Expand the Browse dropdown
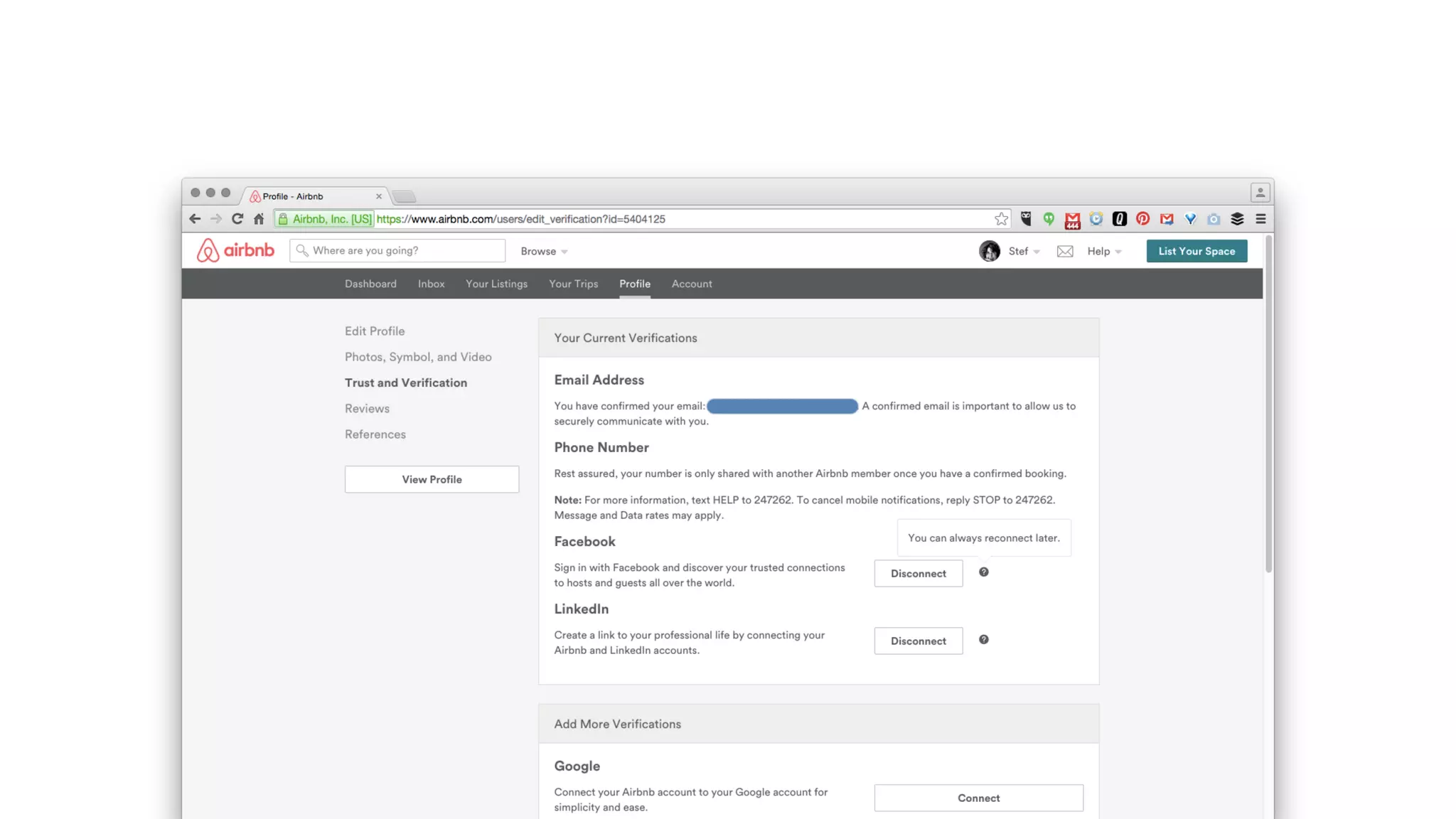1456x819 pixels. [544, 251]
